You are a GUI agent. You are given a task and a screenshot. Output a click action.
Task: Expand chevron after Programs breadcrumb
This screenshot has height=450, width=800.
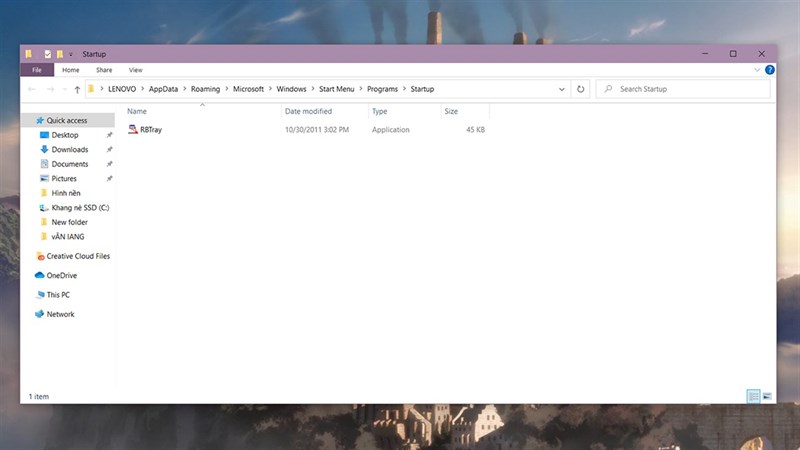(x=404, y=89)
